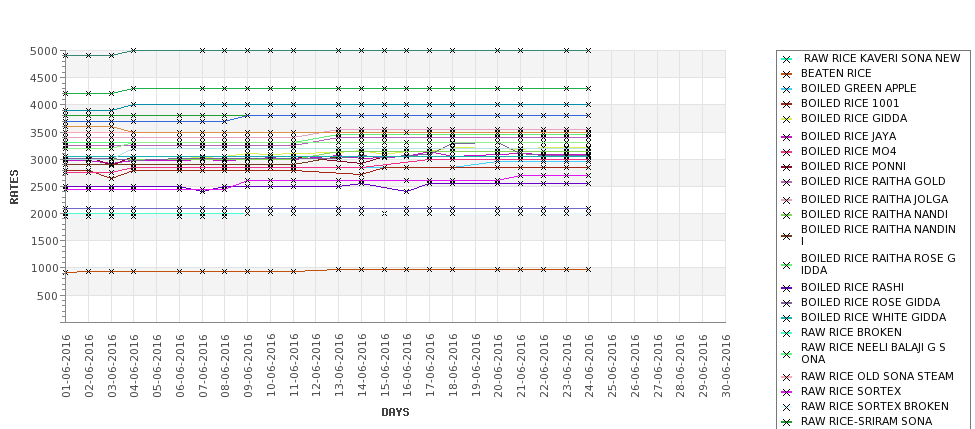Click the 3500 value on the y-axis
Image resolution: width=975 pixels, height=429 pixels.
tap(44, 132)
